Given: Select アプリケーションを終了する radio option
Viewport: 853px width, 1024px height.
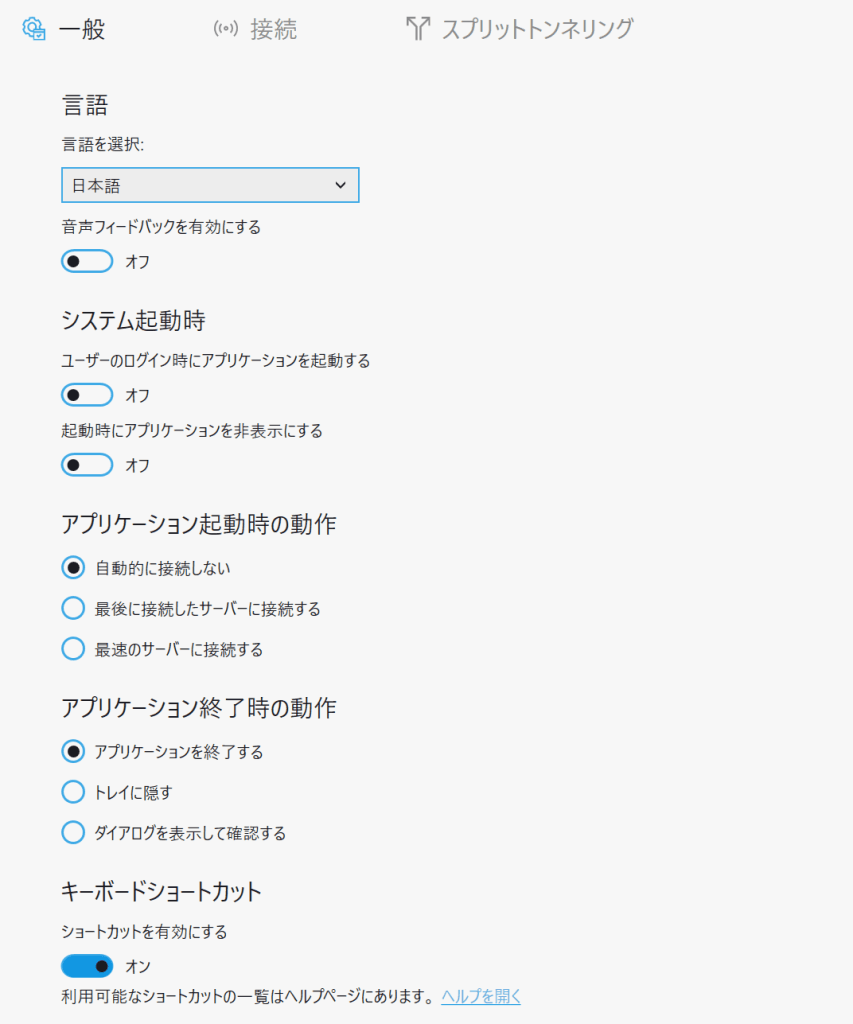Looking at the screenshot, I should click(x=73, y=751).
